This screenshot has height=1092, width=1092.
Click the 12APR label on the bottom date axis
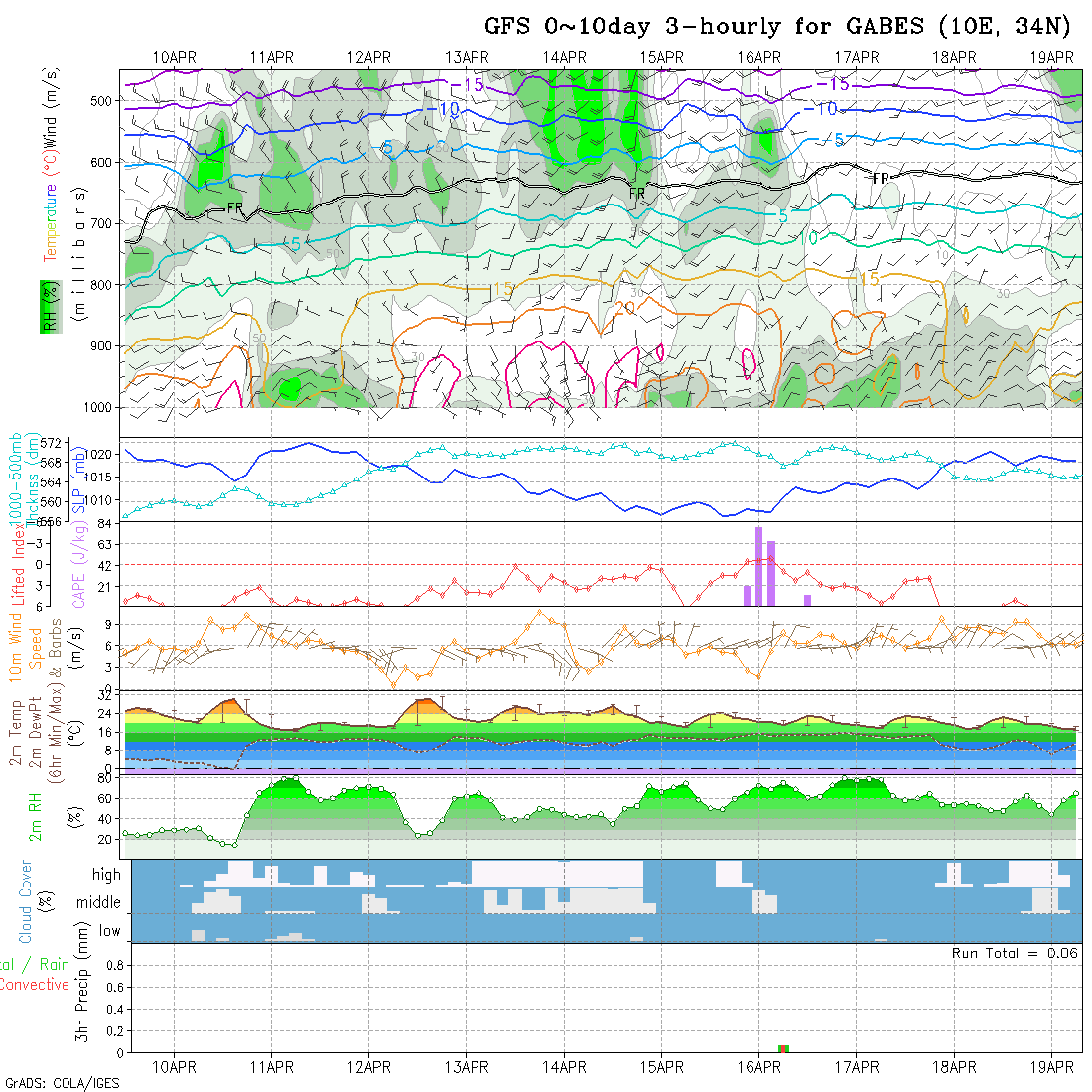tap(369, 1067)
